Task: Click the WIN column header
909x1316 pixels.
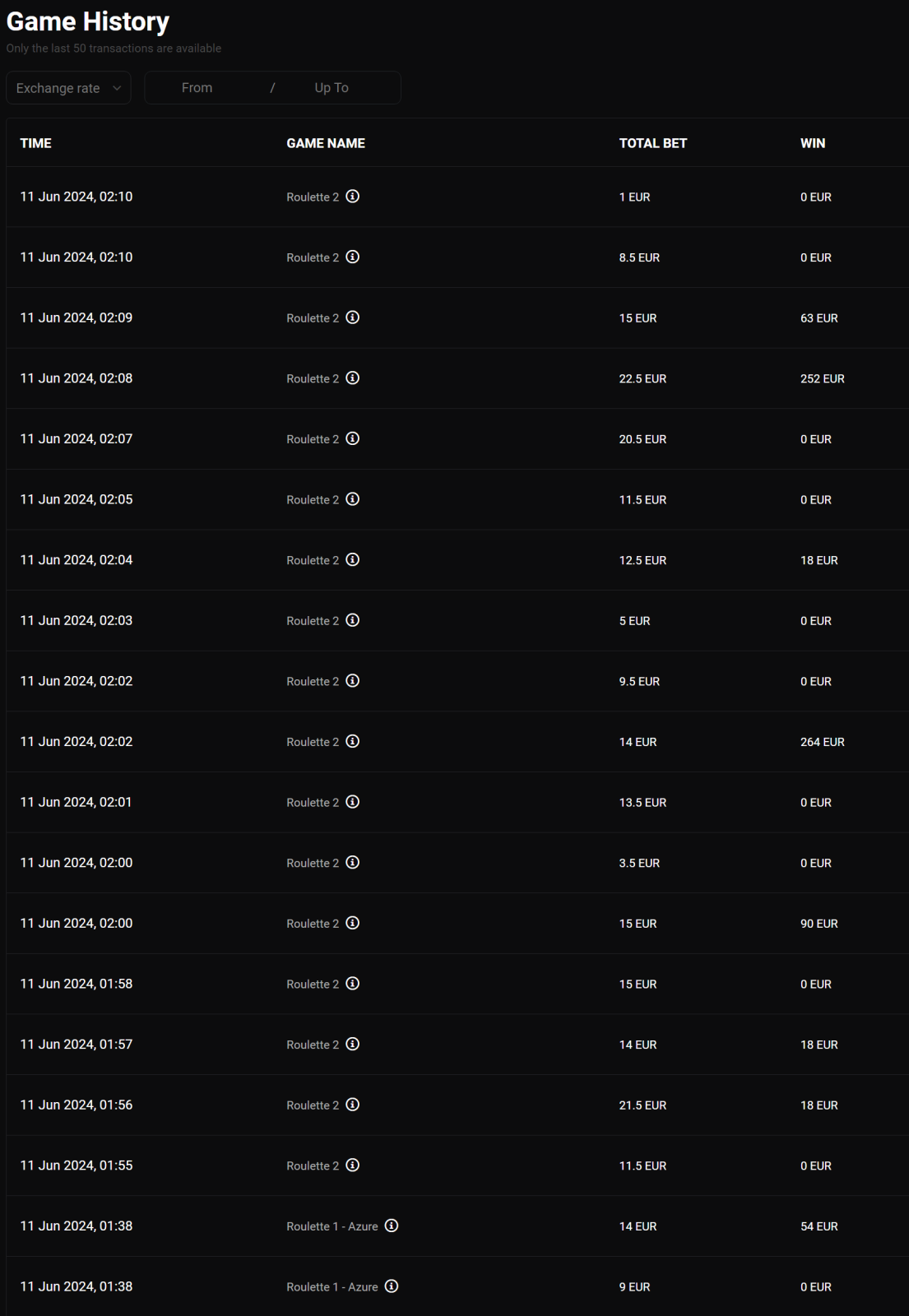Action: pos(813,143)
